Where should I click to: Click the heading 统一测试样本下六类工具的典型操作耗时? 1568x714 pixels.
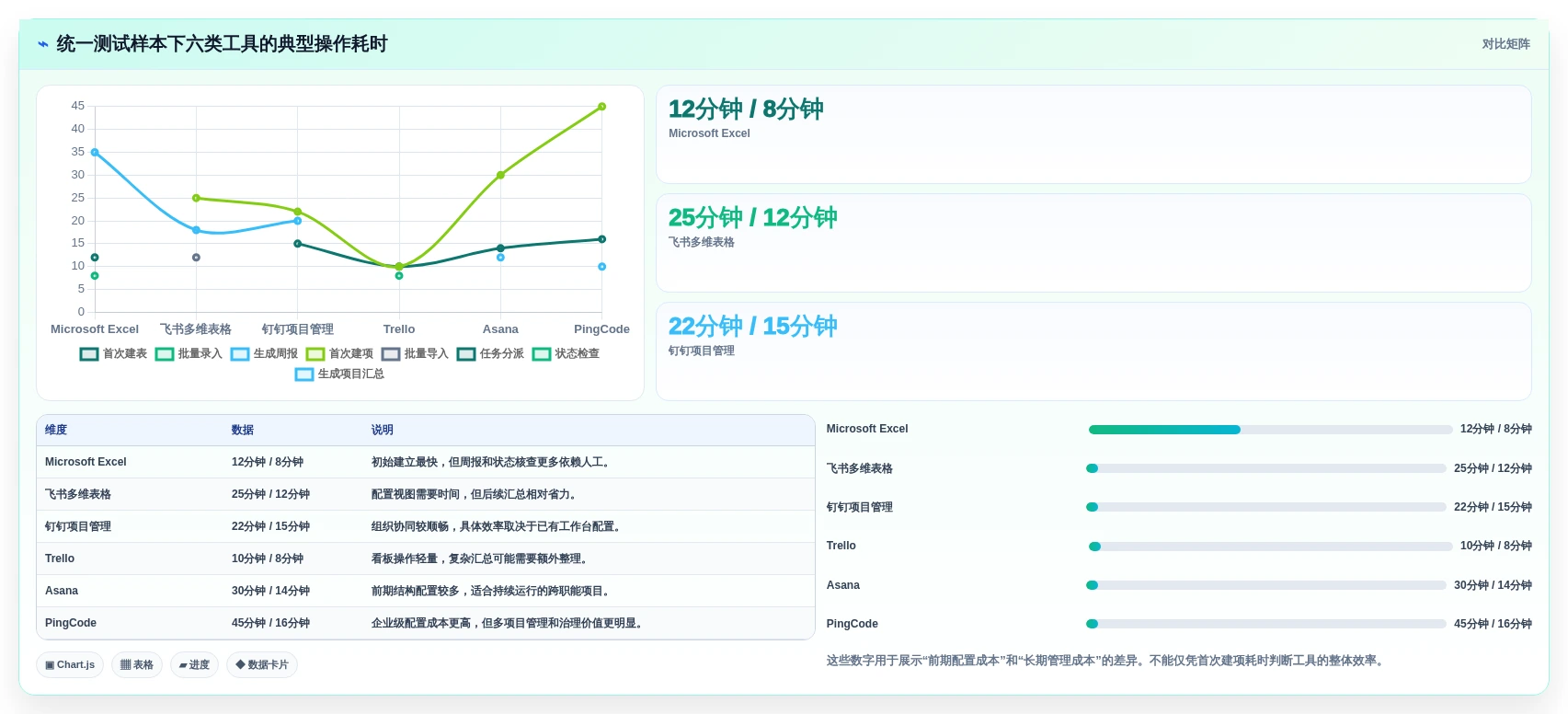coord(222,44)
